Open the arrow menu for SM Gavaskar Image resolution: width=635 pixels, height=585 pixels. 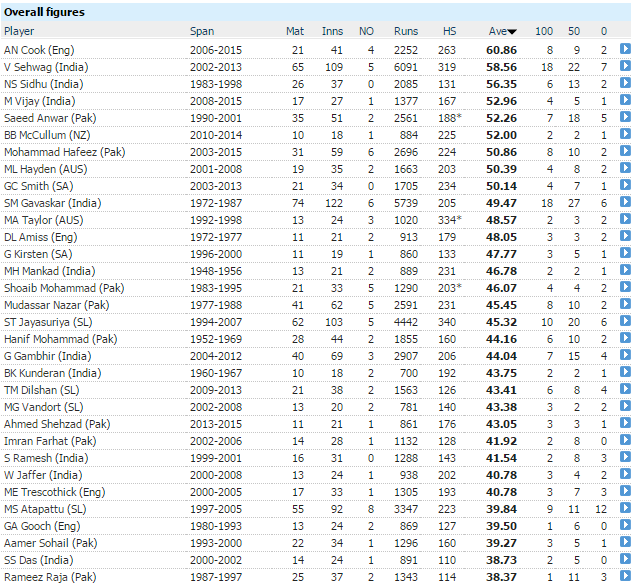point(625,202)
